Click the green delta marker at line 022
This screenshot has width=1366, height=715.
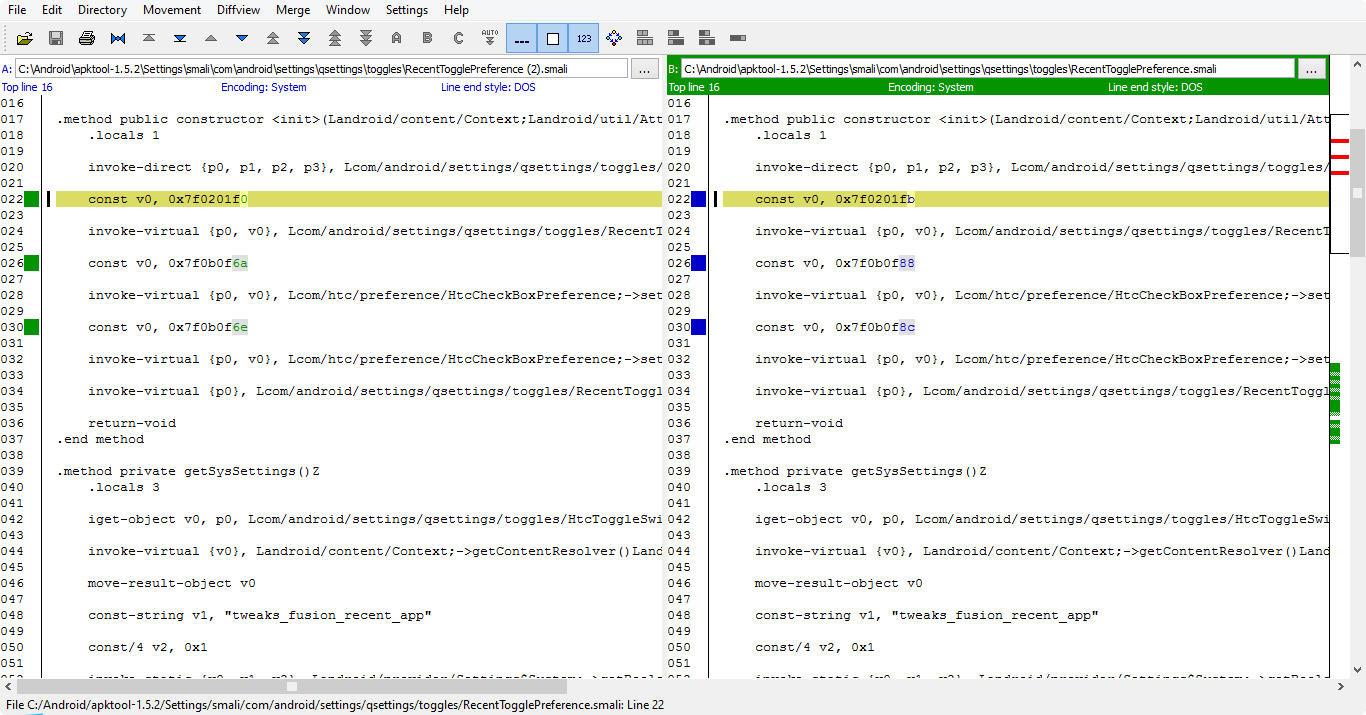(32, 199)
